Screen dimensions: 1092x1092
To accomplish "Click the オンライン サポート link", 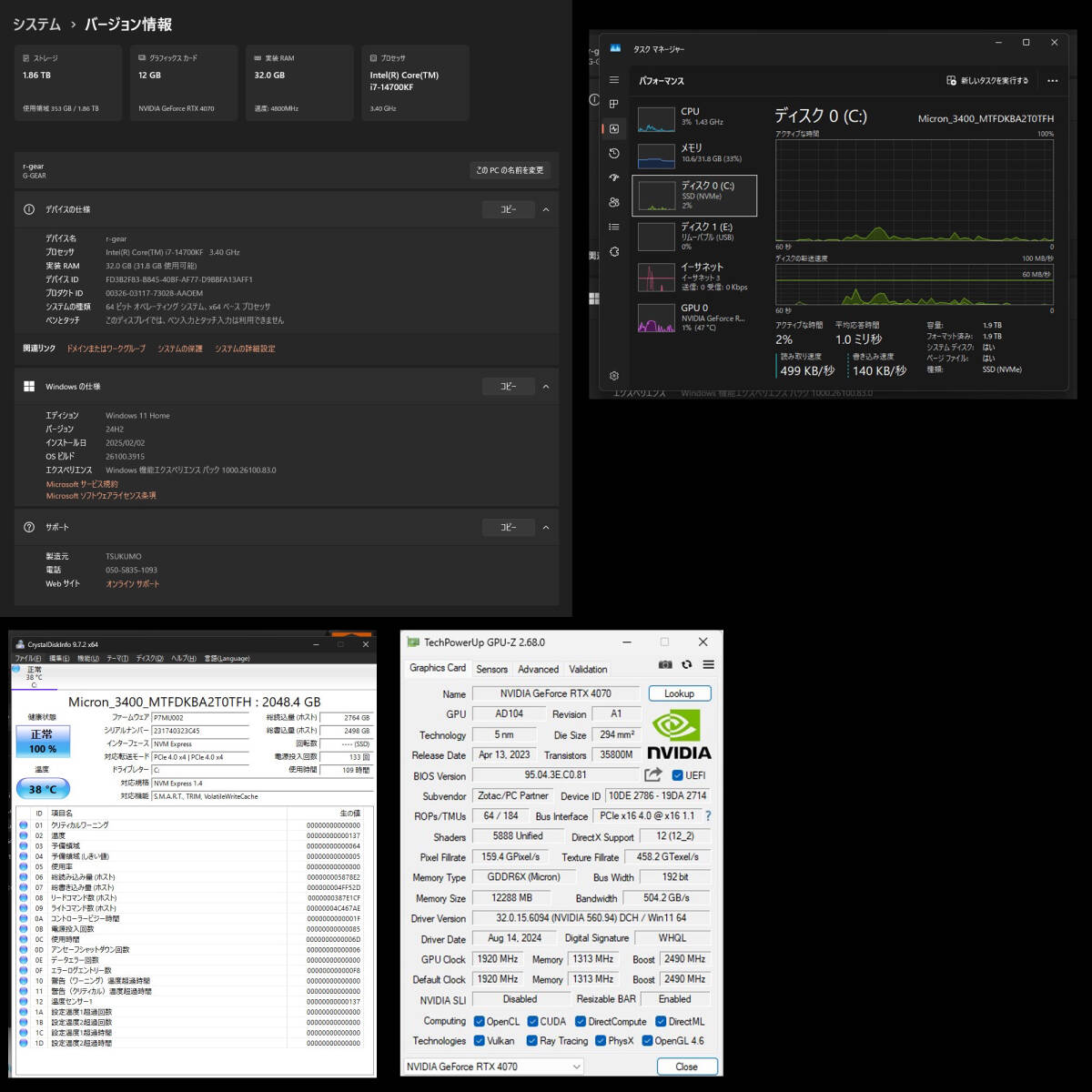I will click(x=132, y=584).
